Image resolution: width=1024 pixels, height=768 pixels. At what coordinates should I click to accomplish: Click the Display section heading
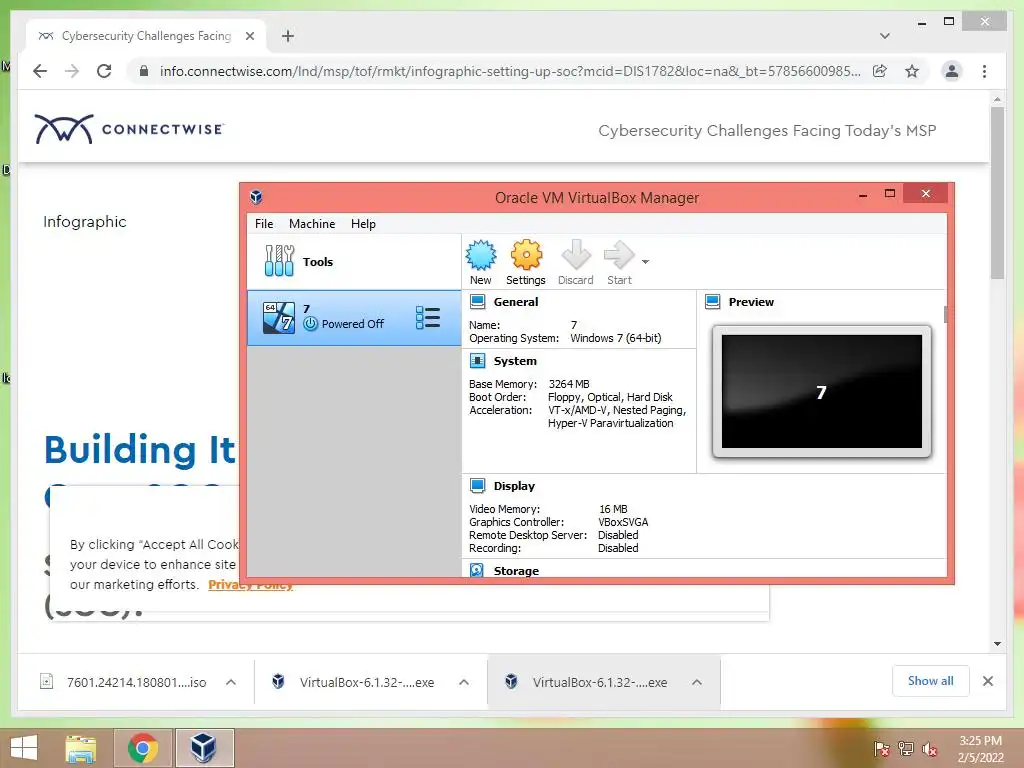click(x=514, y=486)
